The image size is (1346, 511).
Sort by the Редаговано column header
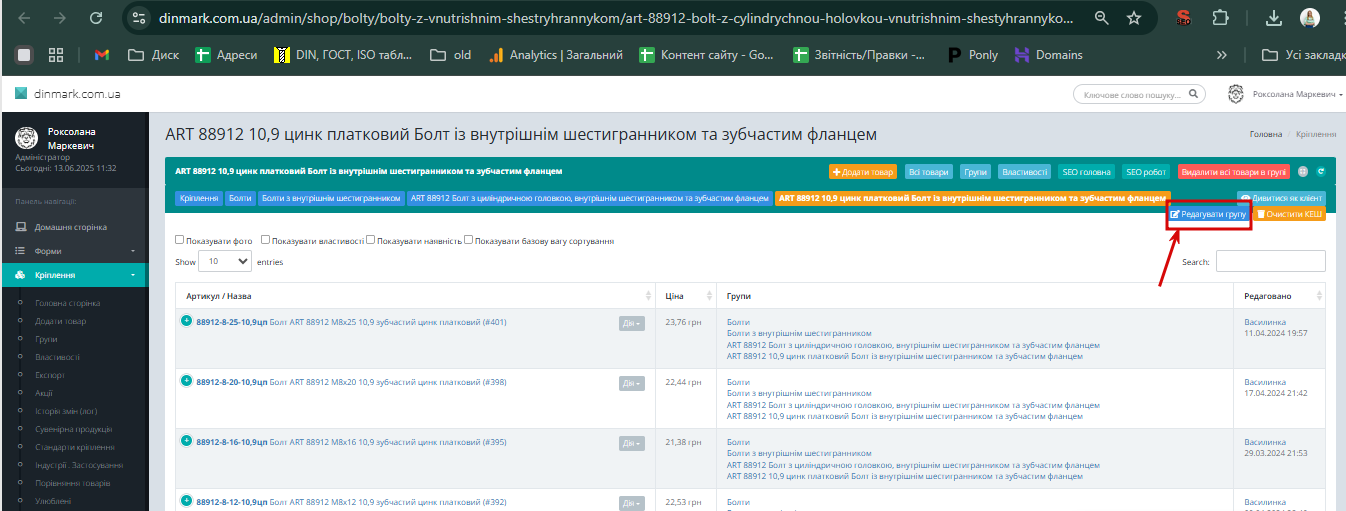[1280, 296]
